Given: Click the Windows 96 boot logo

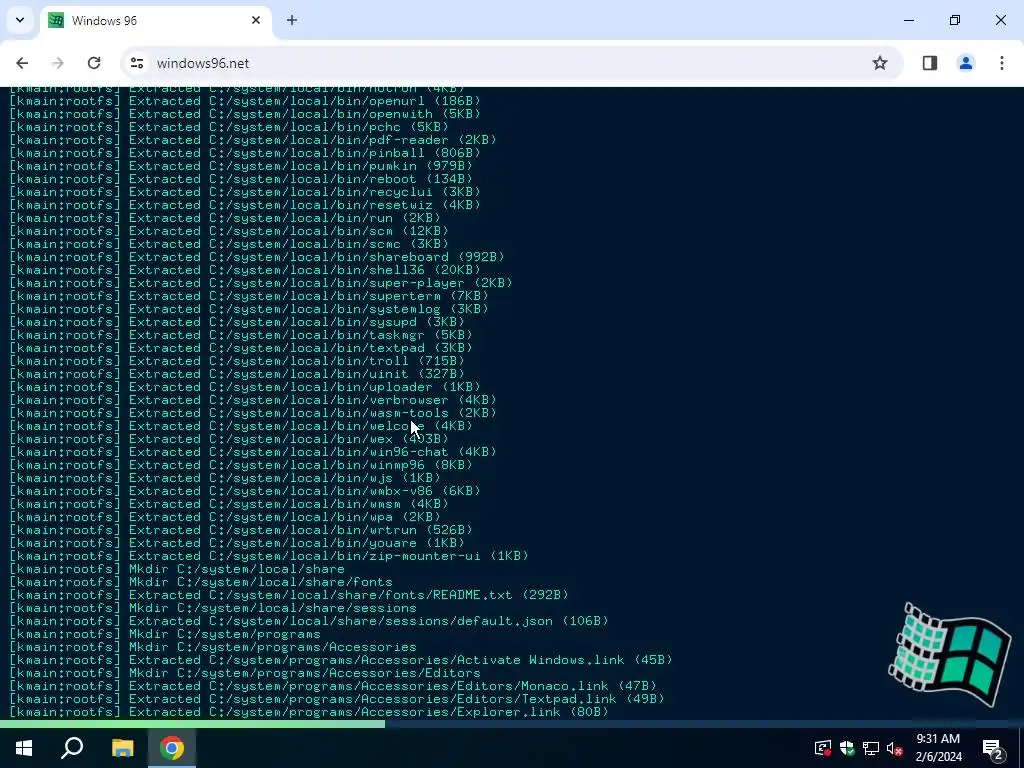Looking at the screenshot, I should (x=950, y=654).
